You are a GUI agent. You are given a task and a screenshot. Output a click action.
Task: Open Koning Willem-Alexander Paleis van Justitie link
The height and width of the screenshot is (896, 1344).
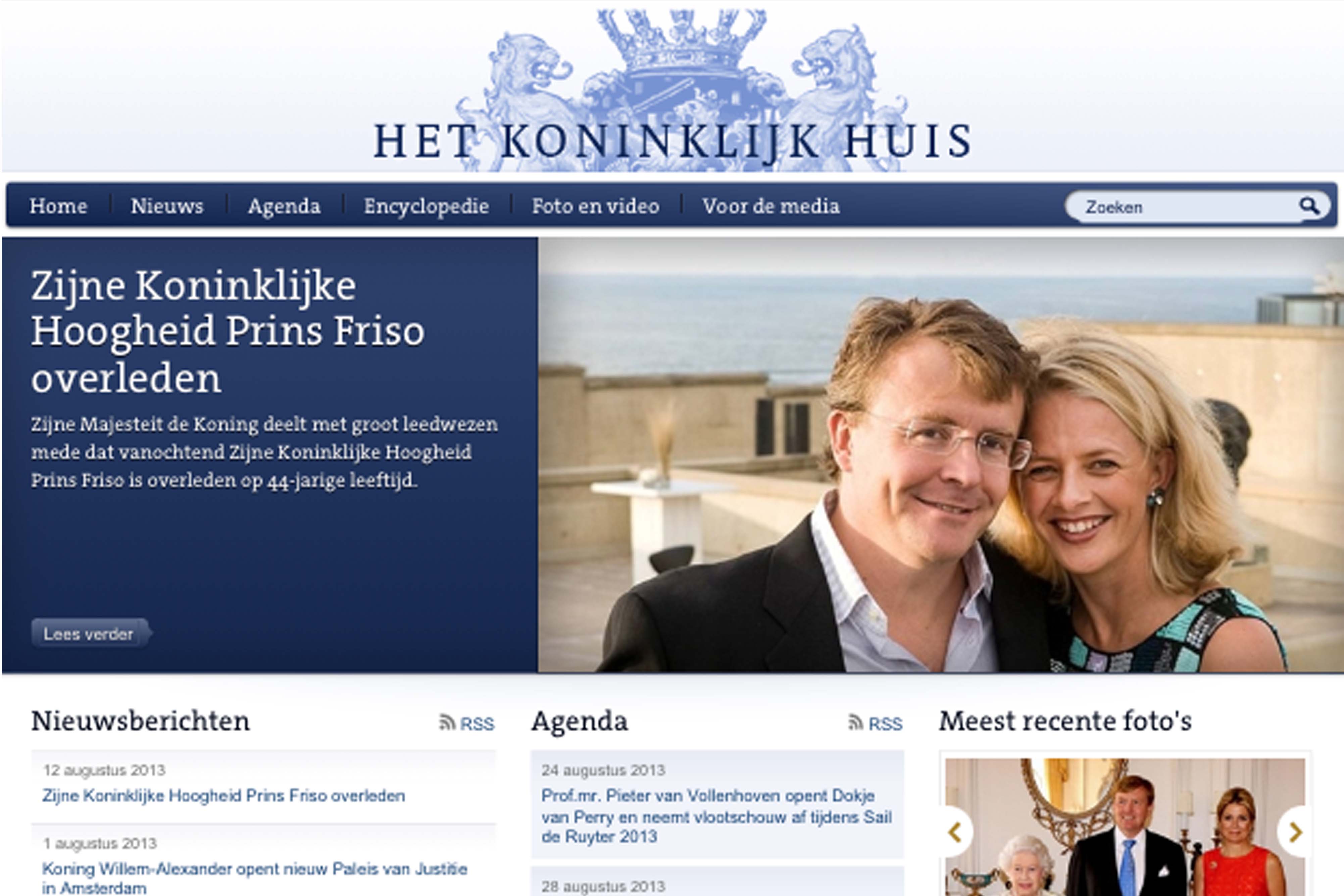tap(255, 878)
